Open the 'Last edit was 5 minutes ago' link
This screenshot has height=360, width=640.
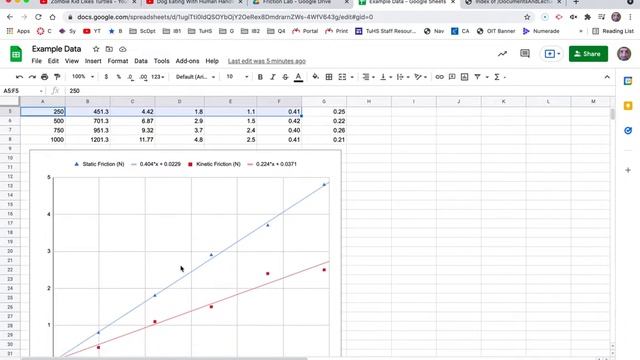click(x=267, y=61)
